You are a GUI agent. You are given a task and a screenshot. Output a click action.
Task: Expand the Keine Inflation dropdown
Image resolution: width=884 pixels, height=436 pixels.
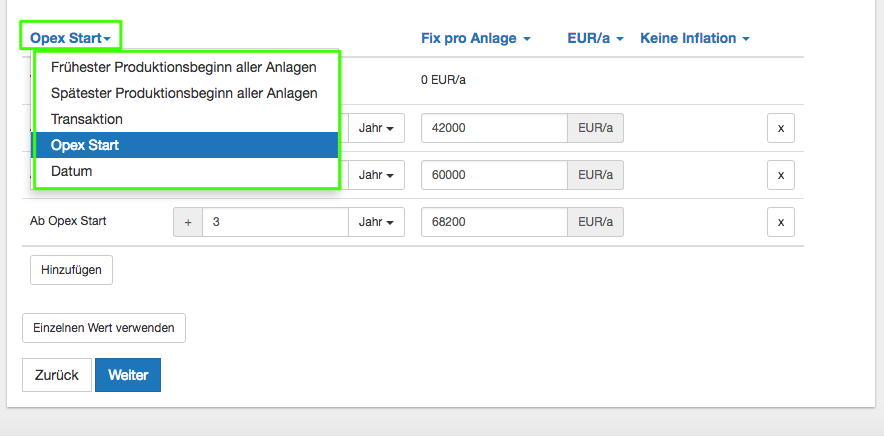(694, 38)
